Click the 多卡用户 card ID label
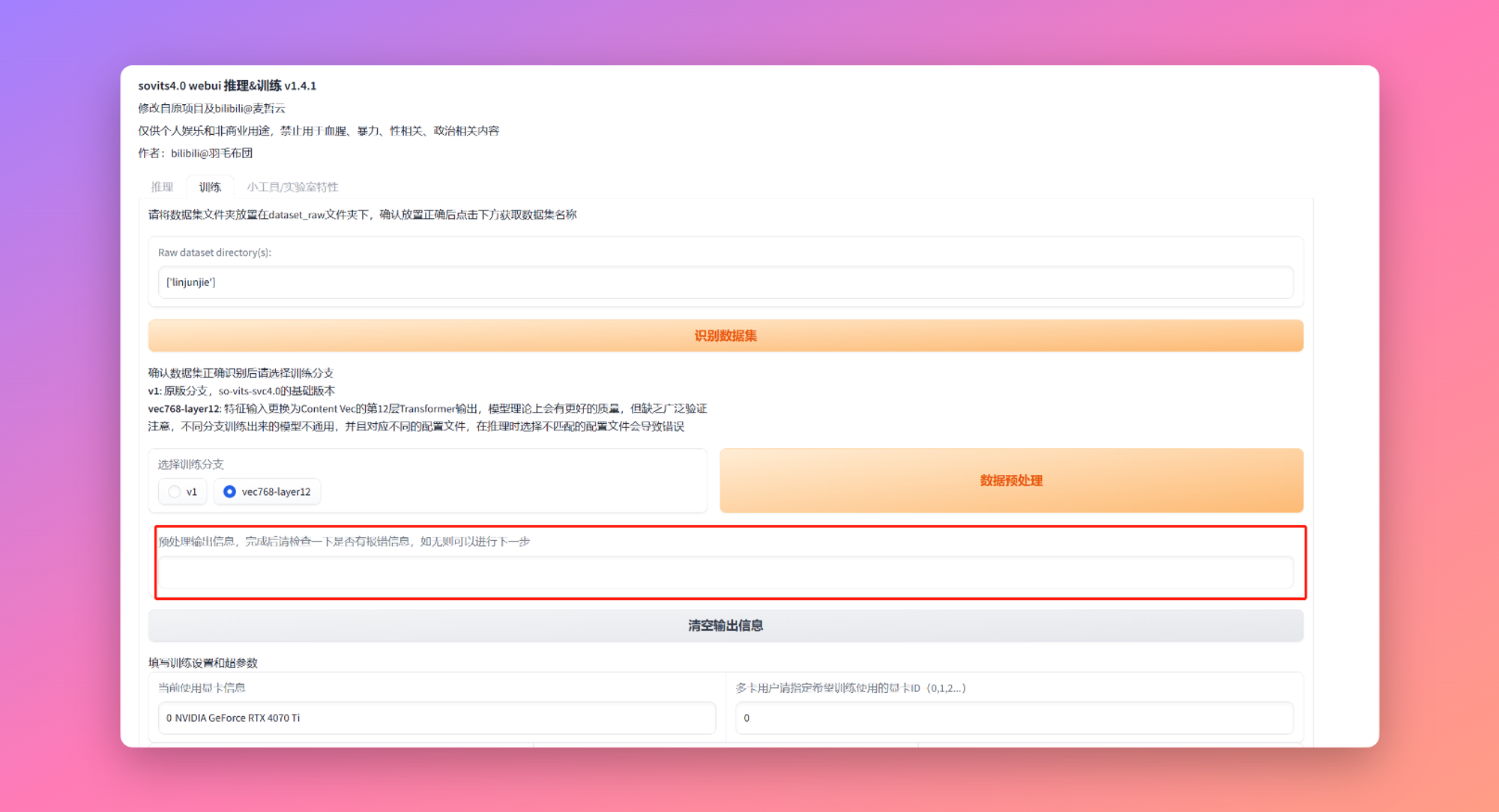Viewport: 1499px width, 812px height. (x=850, y=688)
